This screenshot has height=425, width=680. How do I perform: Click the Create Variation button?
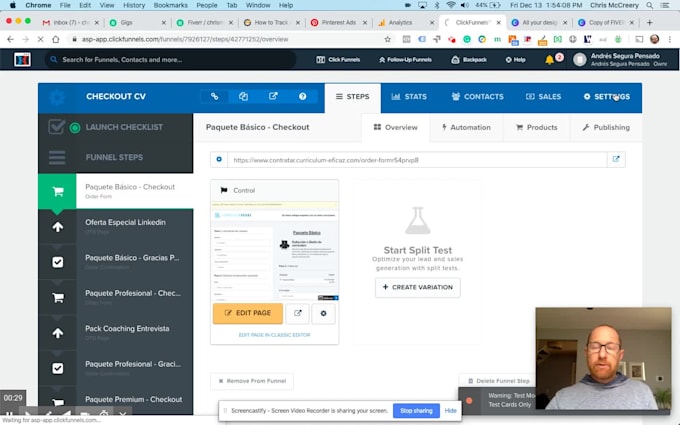pyautogui.click(x=418, y=288)
